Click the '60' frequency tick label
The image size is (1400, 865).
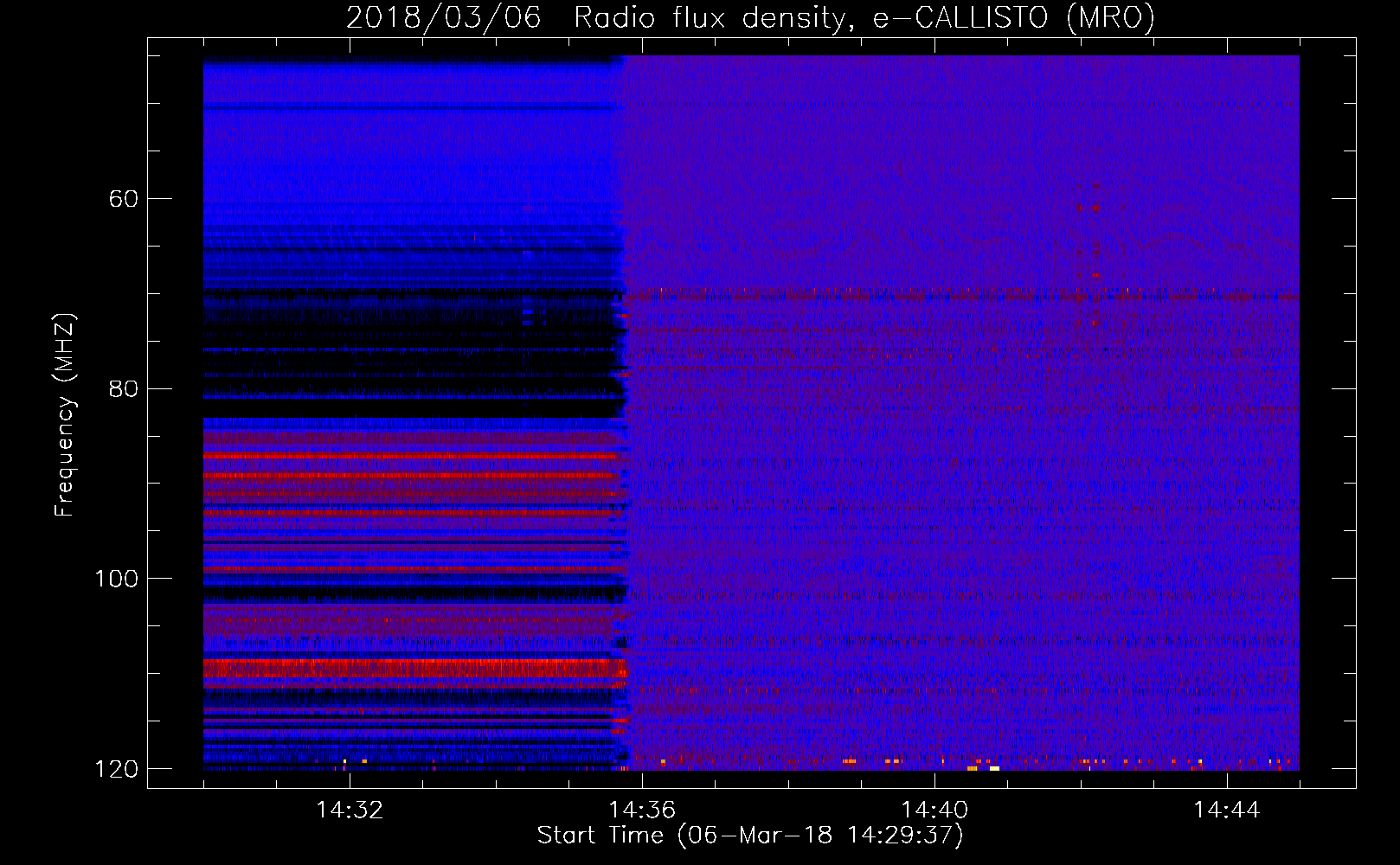tap(123, 199)
